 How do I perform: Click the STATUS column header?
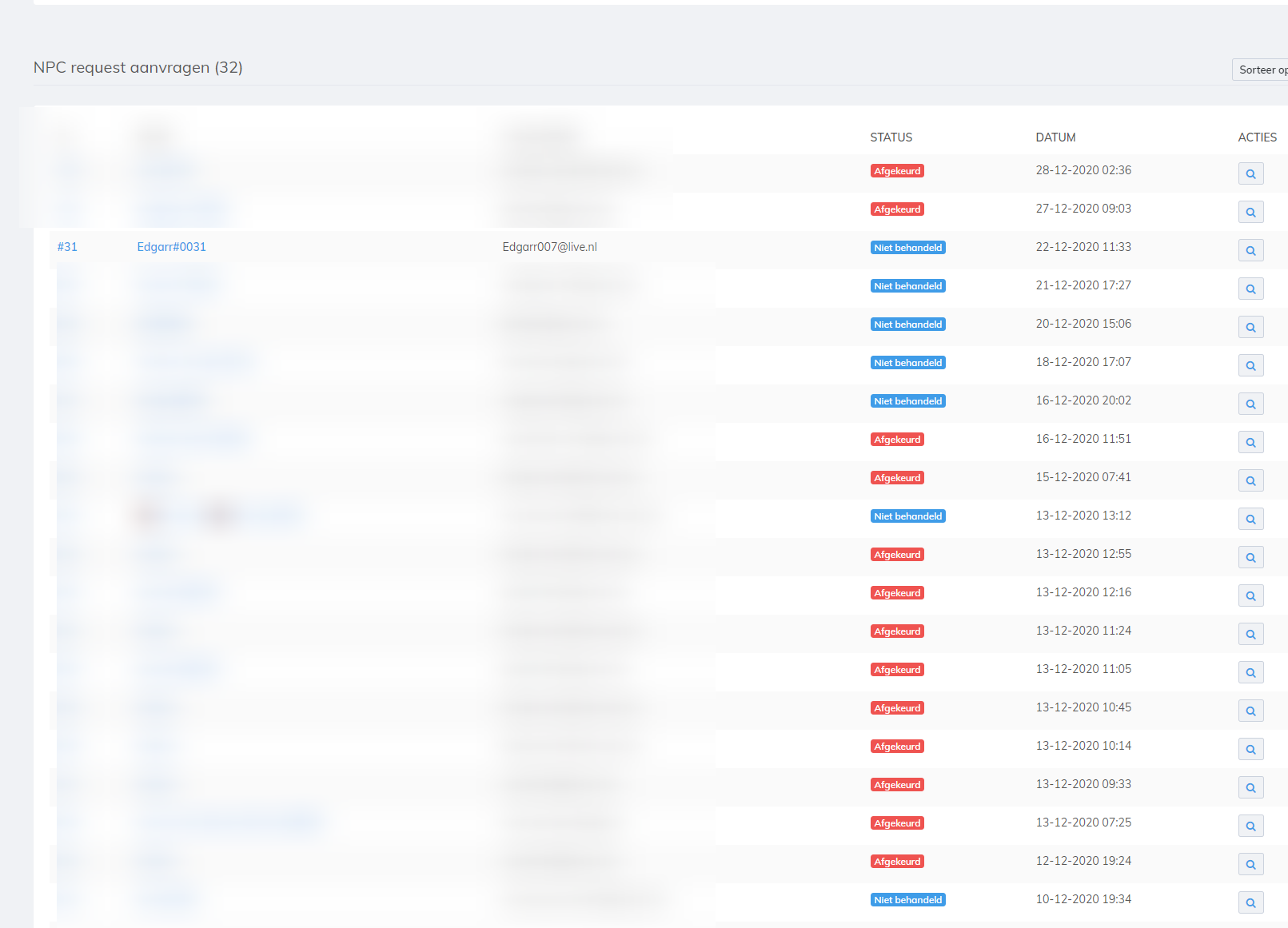point(891,137)
